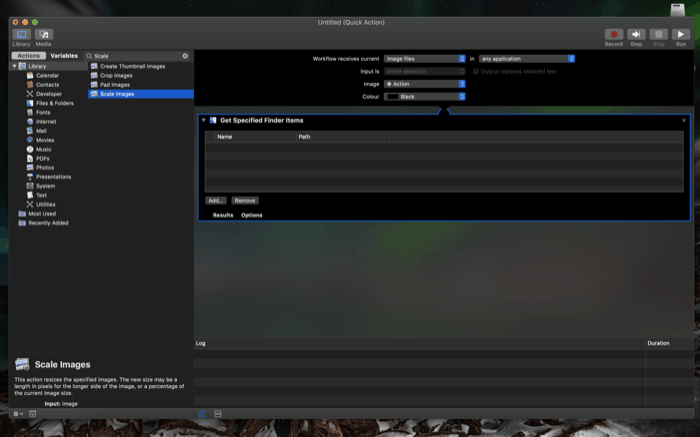Collapse the Library tree disclosure triangle
700x437 pixels.
pyautogui.click(x=14, y=66)
